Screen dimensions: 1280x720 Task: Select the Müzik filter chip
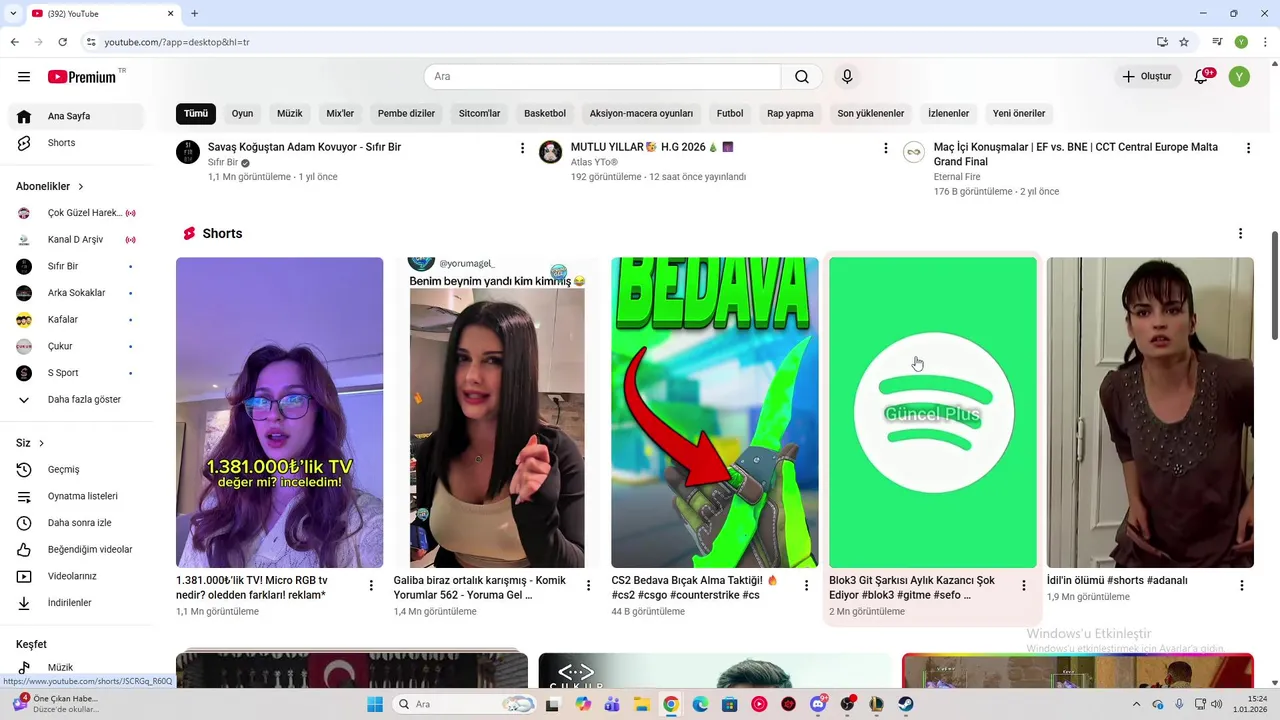click(290, 114)
